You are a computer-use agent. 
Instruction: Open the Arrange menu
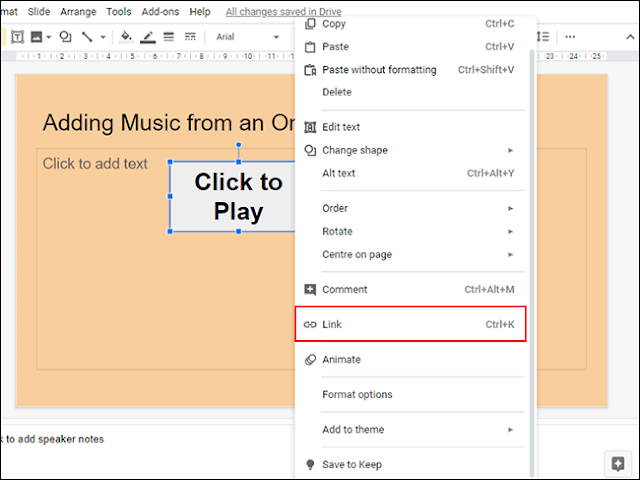tap(78, 11)
